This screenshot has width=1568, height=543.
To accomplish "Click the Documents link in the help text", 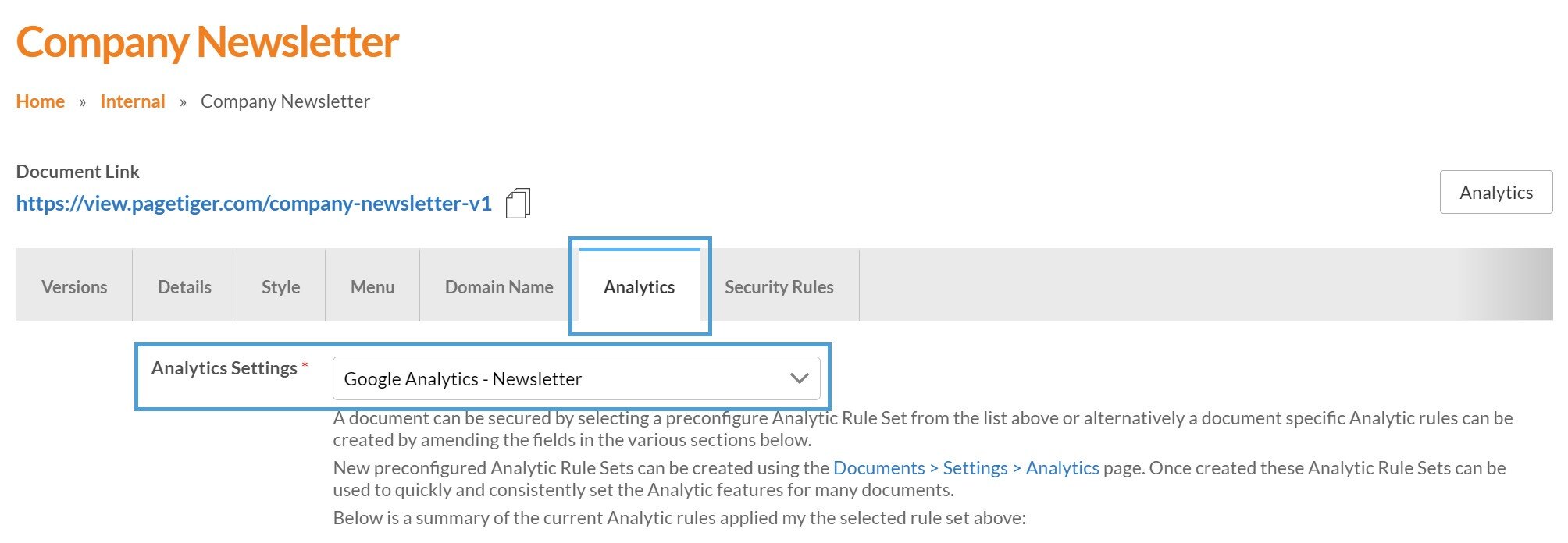I will click(x=878, y=468).
